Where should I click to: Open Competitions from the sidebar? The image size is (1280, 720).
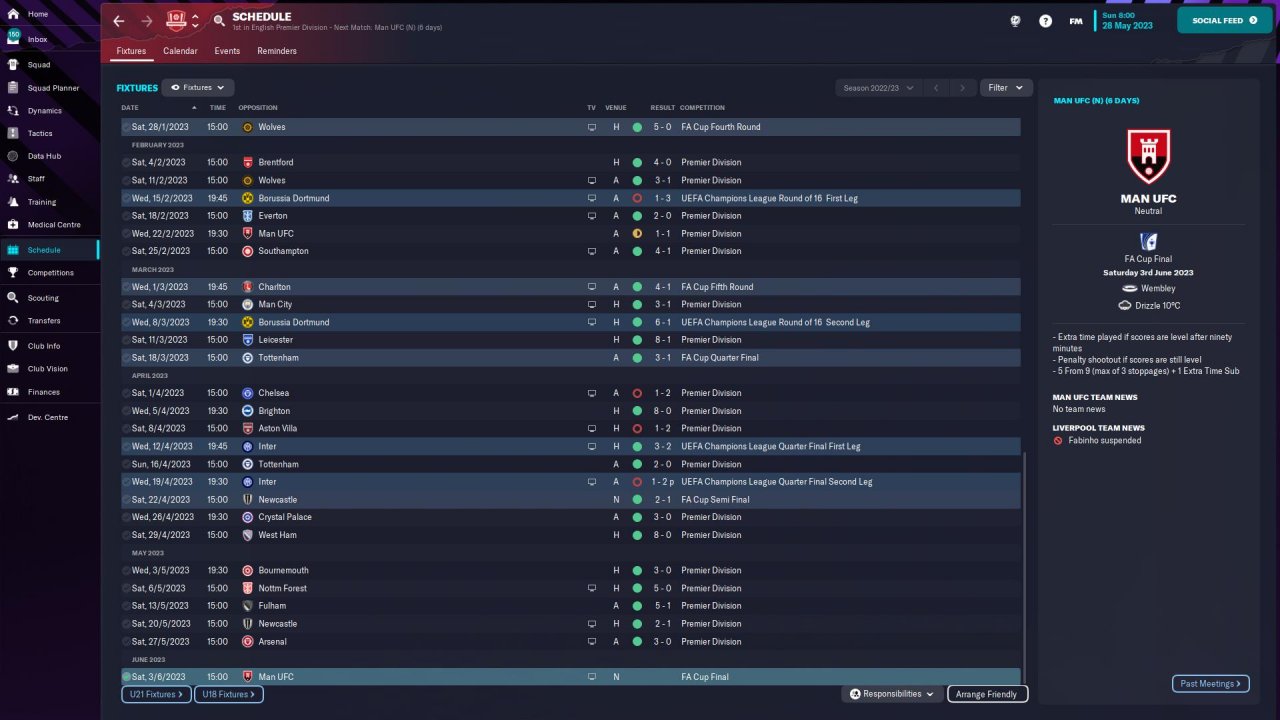(50, 273)
